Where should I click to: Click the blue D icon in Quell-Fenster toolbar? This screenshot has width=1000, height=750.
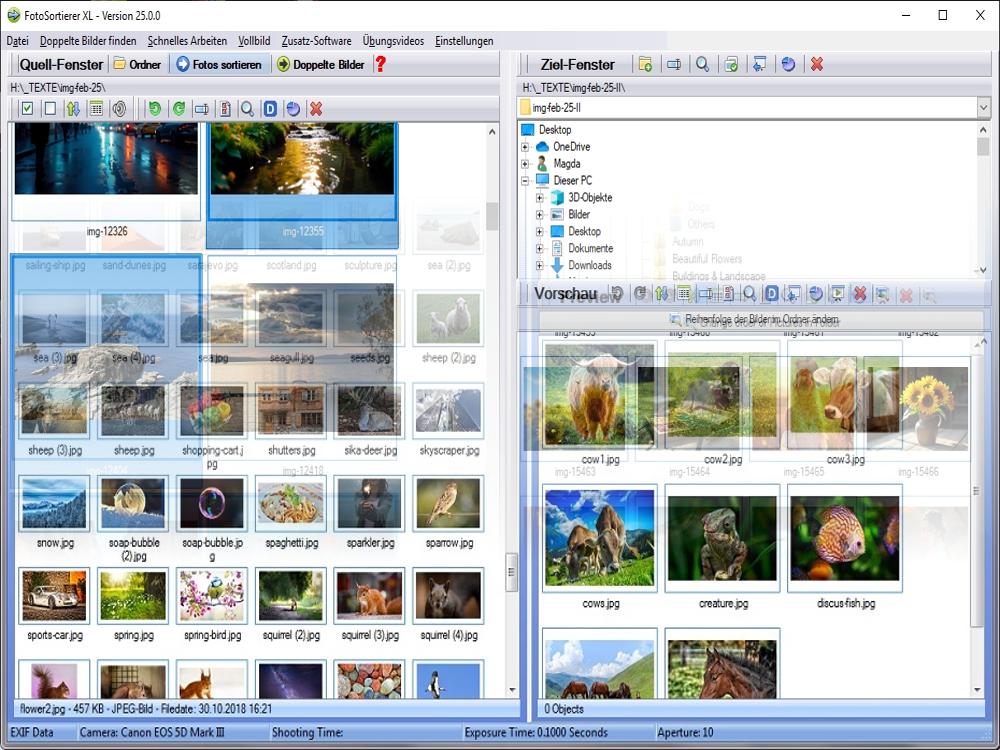(x=269, y=109)
